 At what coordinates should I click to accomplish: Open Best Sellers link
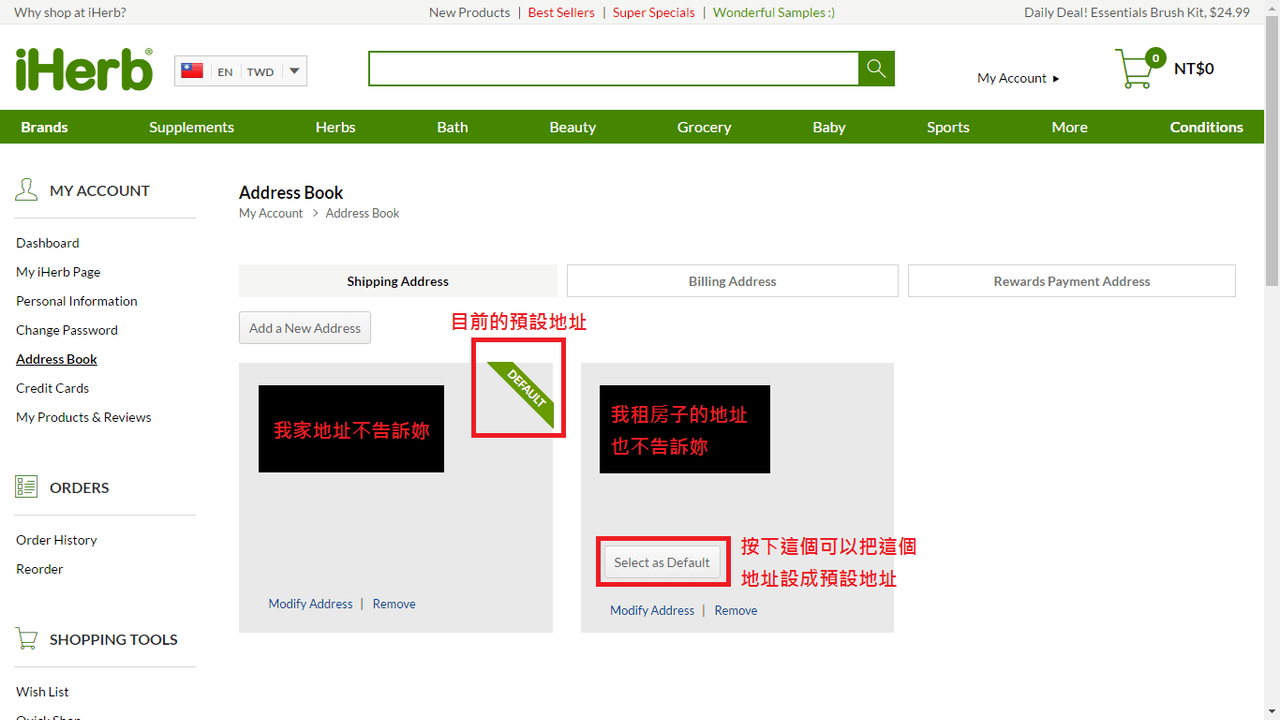click(x=561, y=12)
